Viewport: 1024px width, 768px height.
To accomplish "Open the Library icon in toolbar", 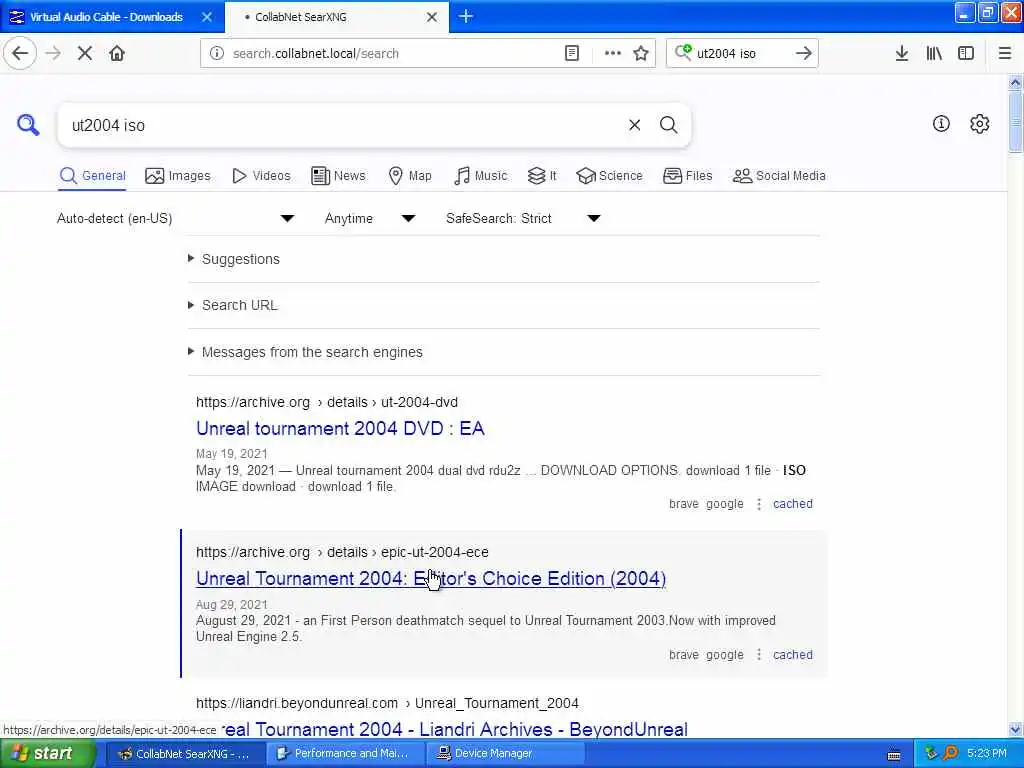I will [x=934, y=53].
